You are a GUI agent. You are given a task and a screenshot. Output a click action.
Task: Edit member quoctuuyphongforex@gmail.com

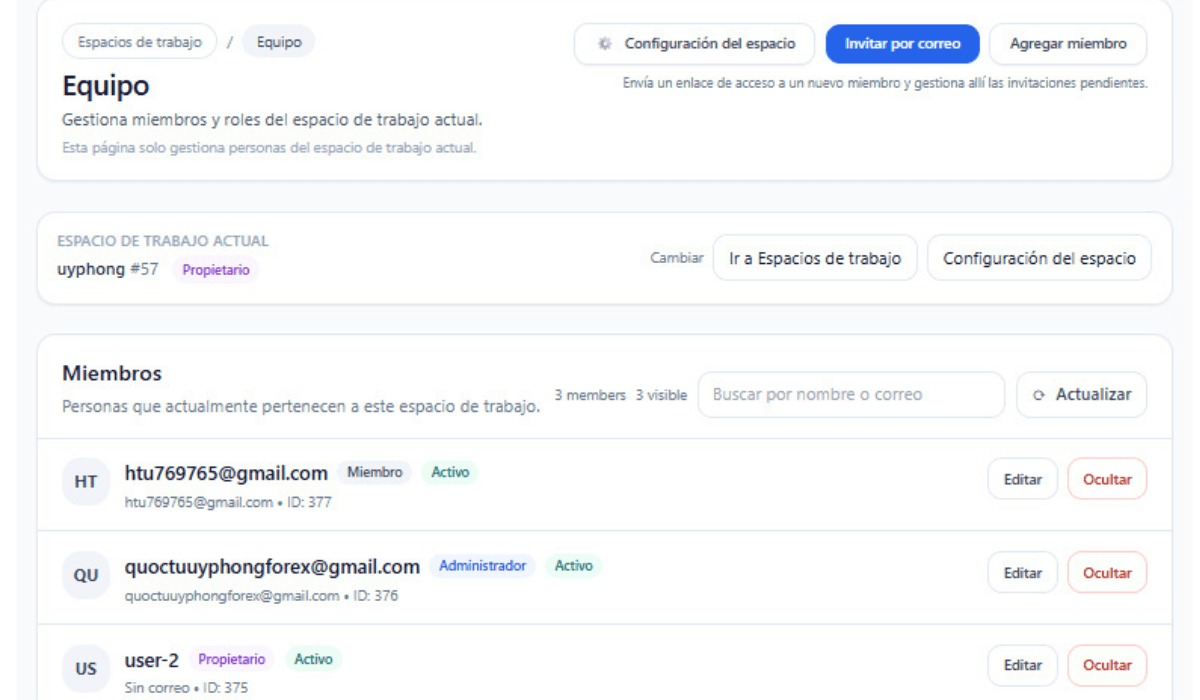[1022, 573]
